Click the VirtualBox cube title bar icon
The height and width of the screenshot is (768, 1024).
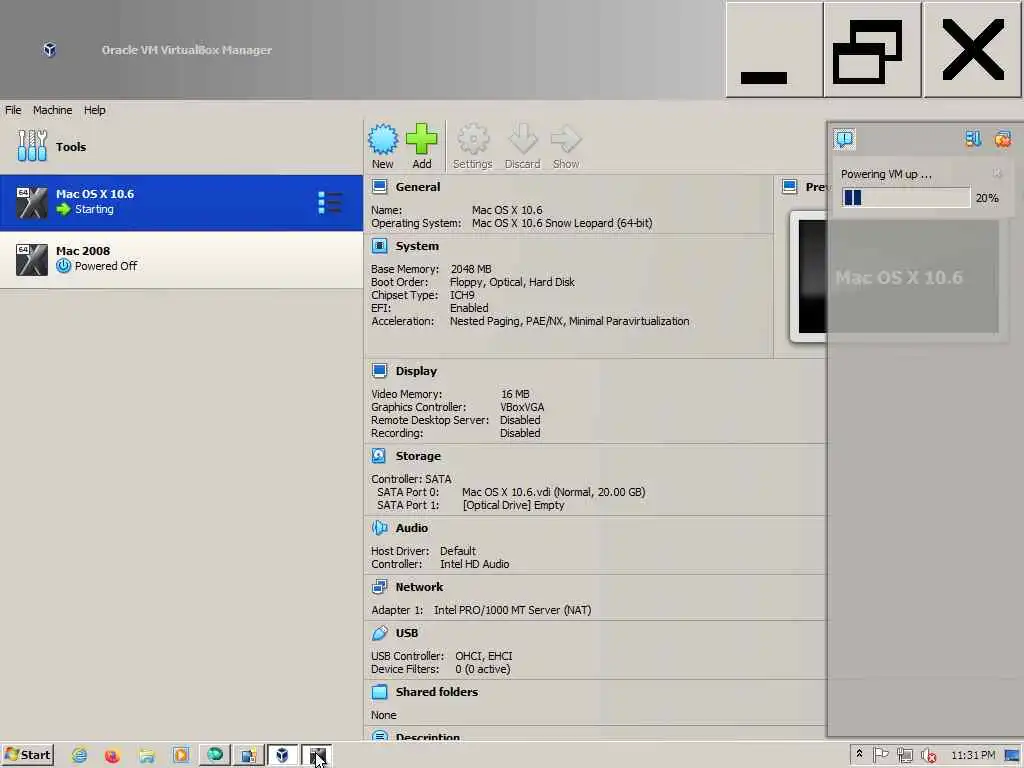[50, 50]
